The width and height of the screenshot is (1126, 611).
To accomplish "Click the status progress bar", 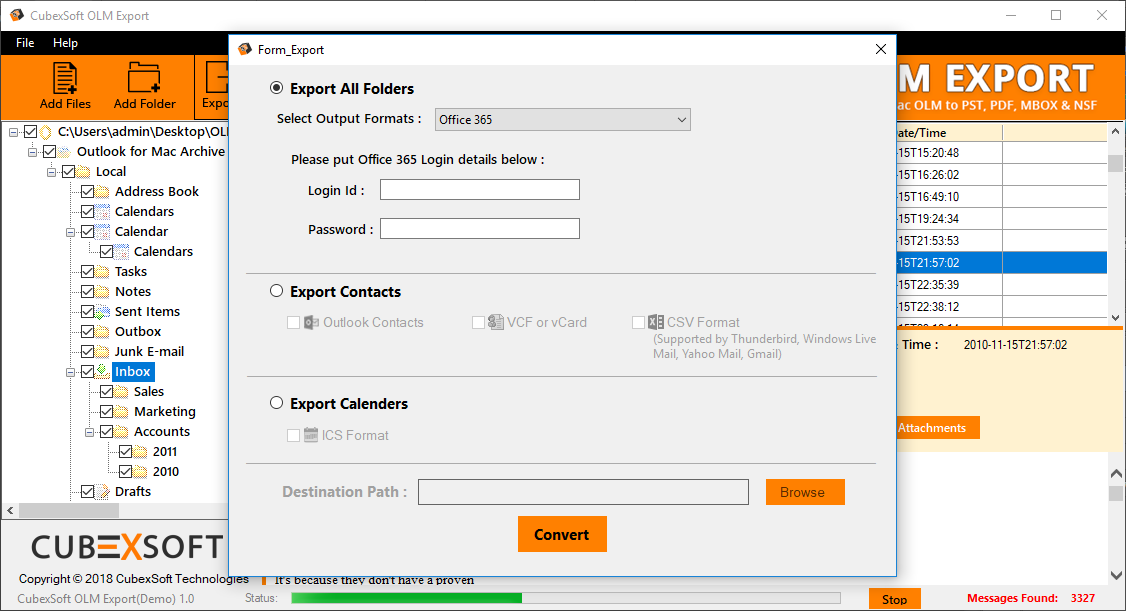I will pos(566,598).
